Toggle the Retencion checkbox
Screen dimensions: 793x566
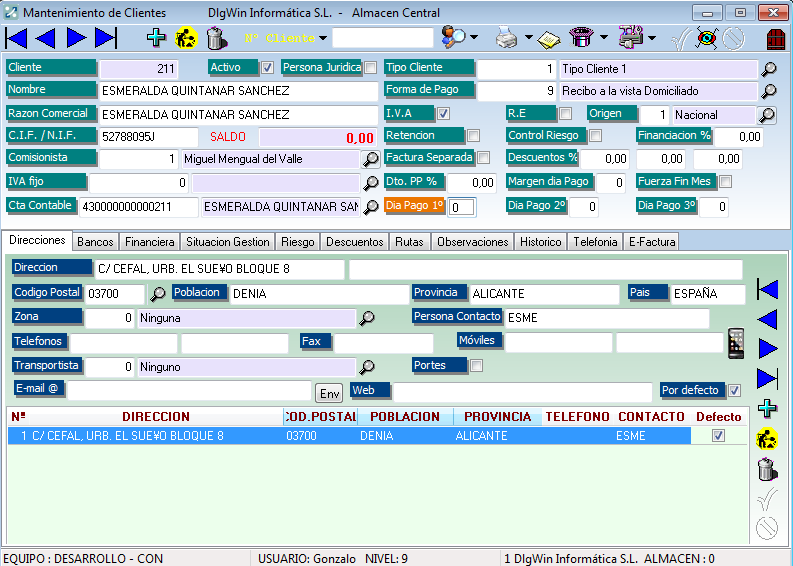[x=473, y=136]
